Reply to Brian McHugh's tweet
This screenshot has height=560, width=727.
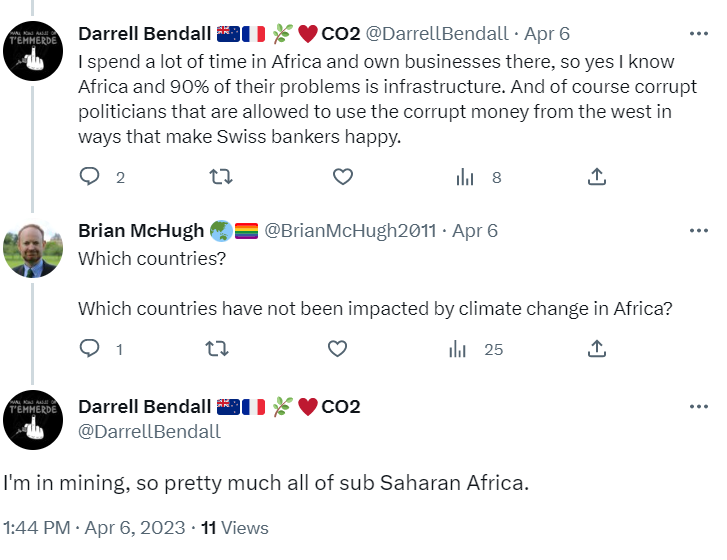pos(90,349)
